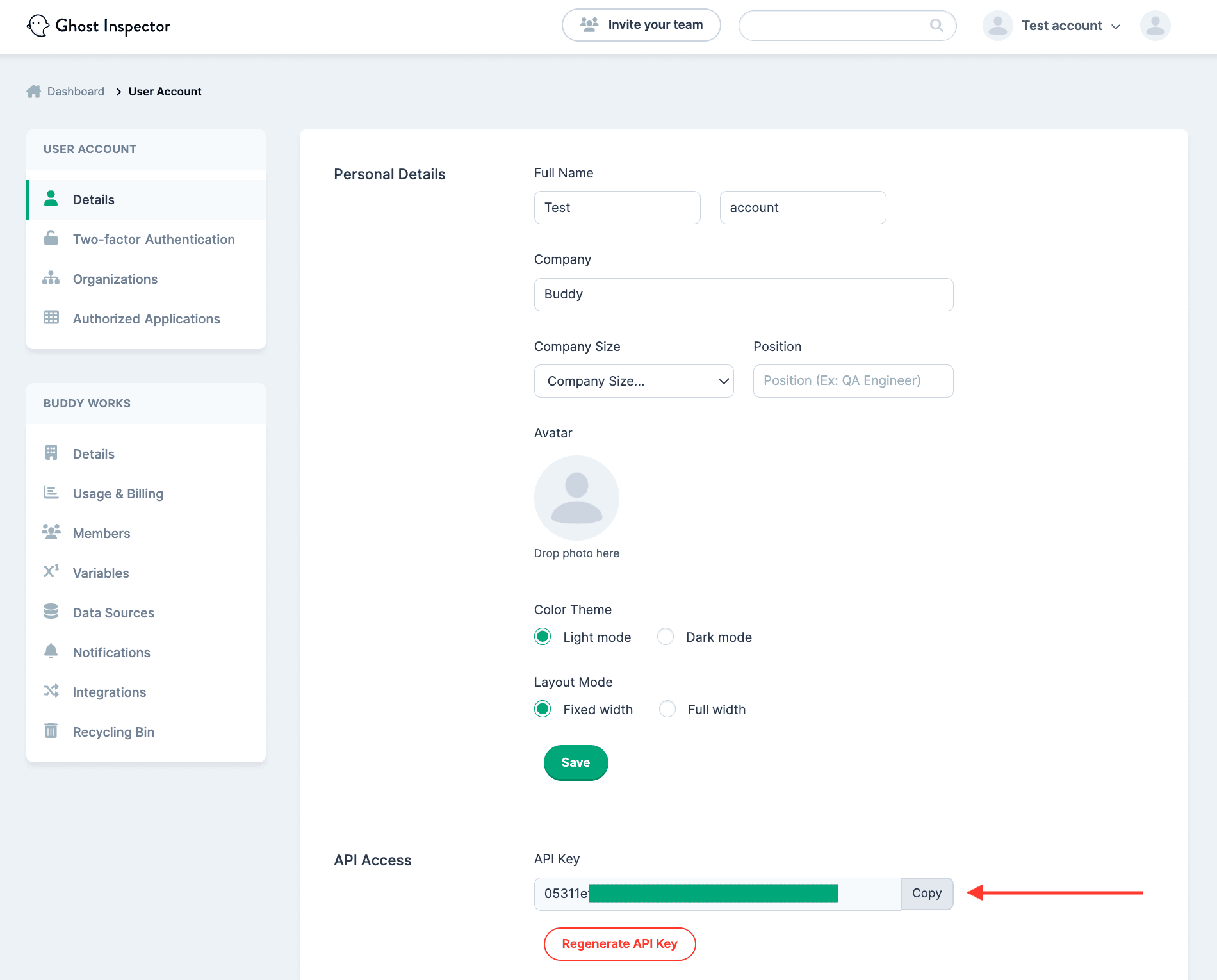The width and height of the screenshot is (1217, 980).
Task: Open Two-factor Authentication page
Action: [x=146, y=240]
